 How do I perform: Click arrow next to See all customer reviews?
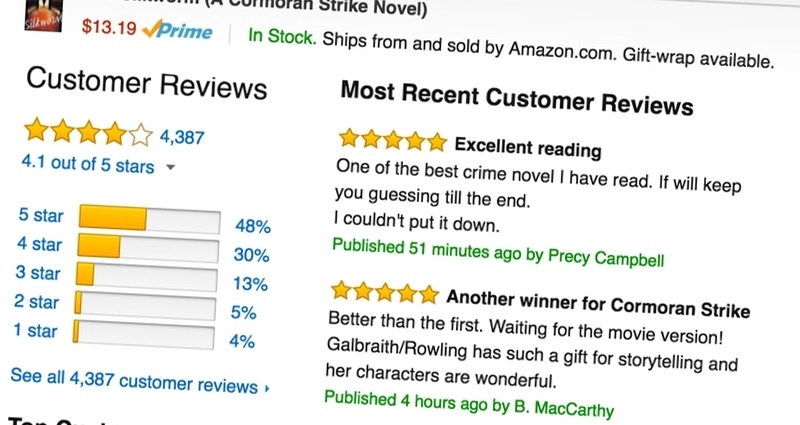point(267,389)
